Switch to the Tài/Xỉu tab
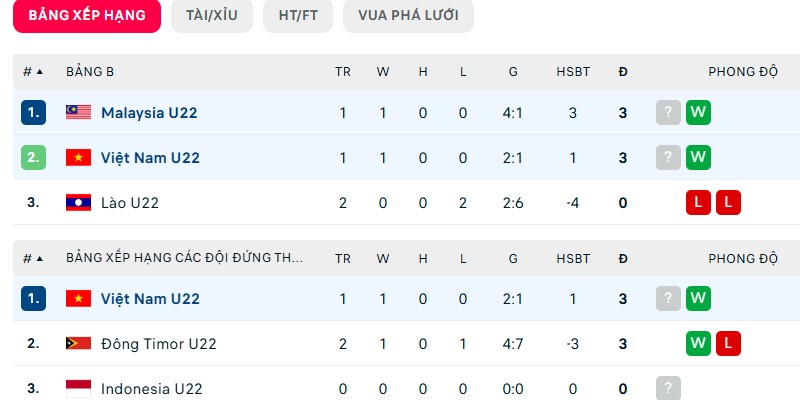Image resolution: width=800 pixels, height=400 pixels. [211, 16]
